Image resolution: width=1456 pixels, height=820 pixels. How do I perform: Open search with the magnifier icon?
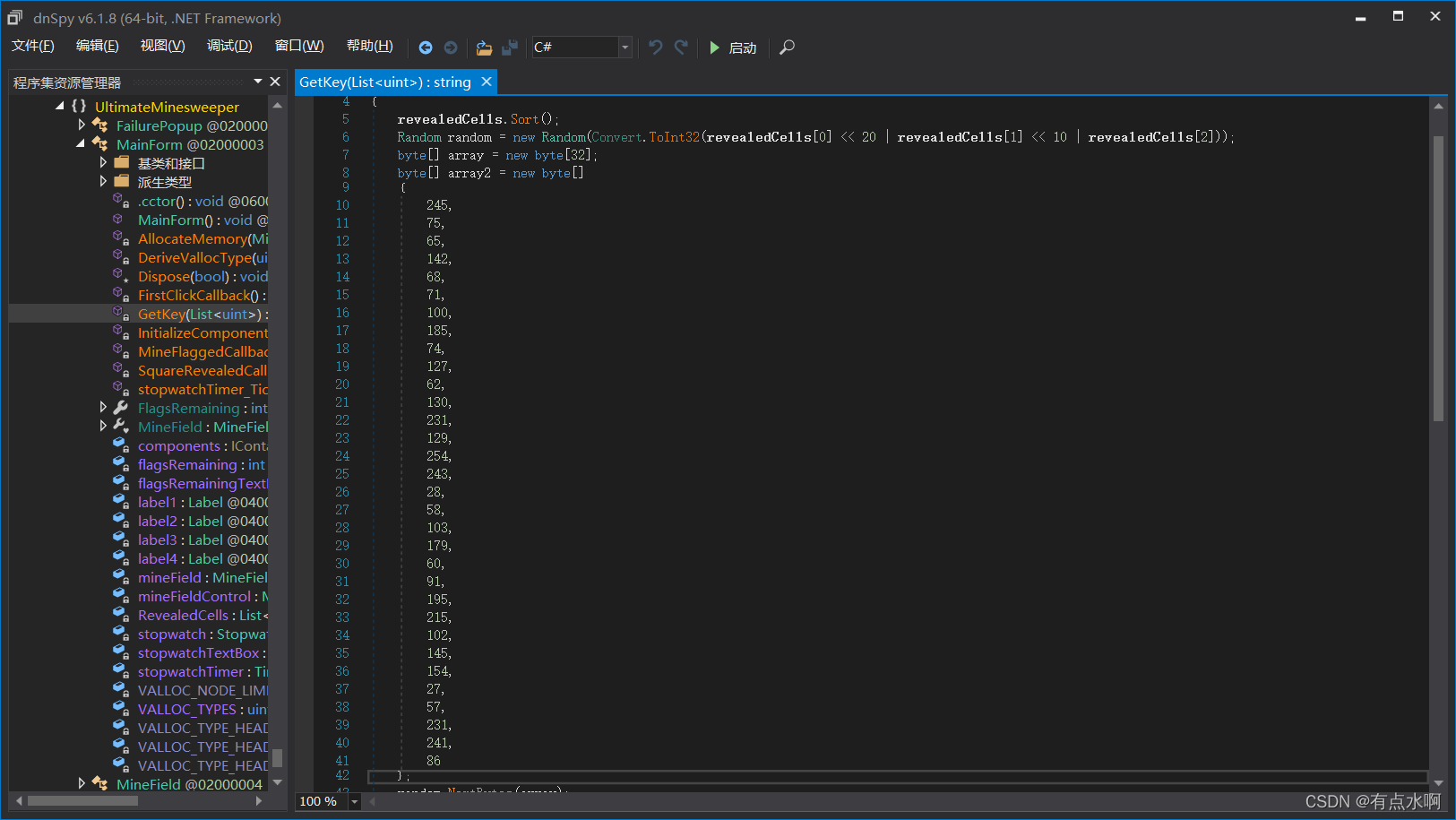tap(787, 47)
